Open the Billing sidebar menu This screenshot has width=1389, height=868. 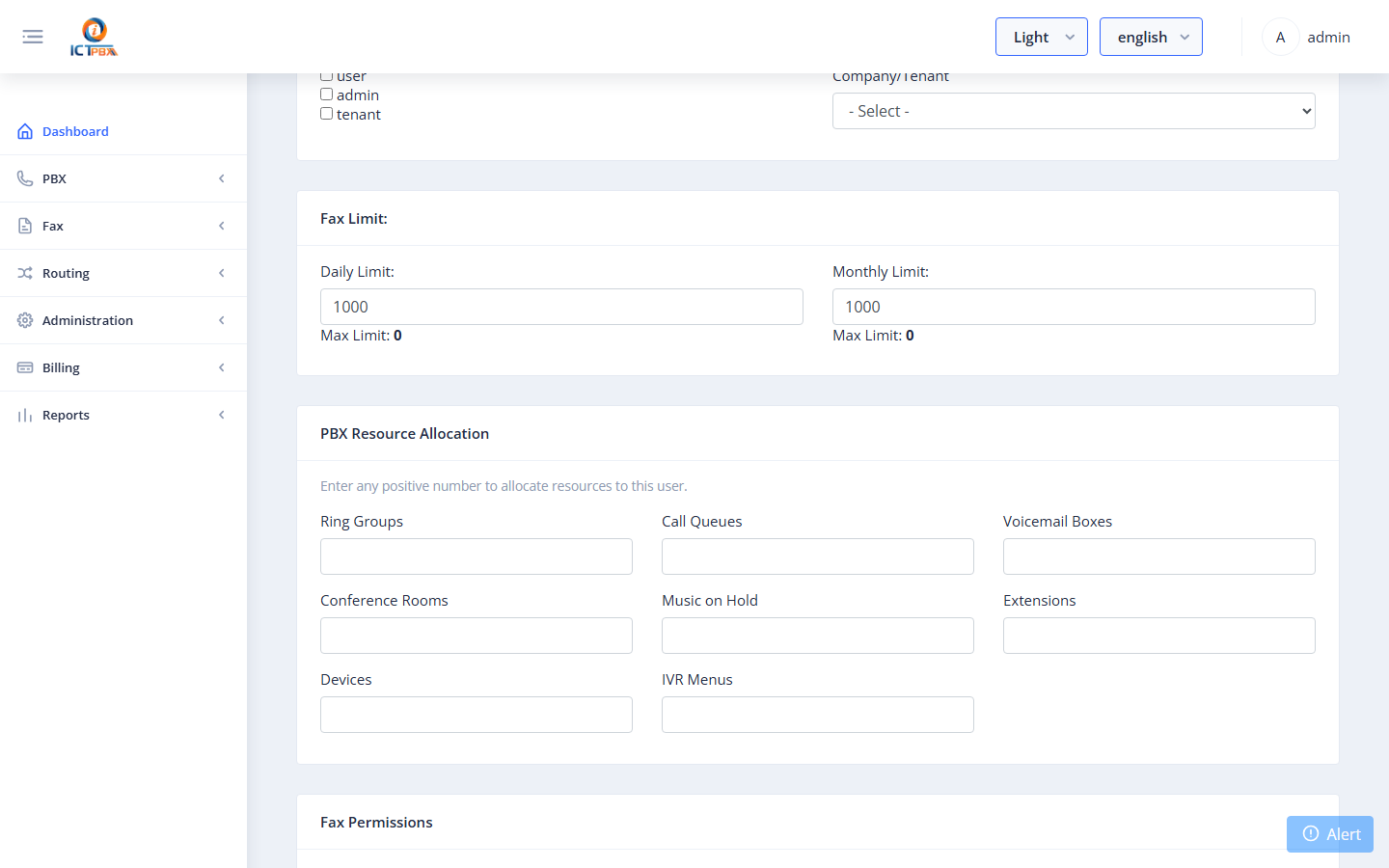coord(123,367)
